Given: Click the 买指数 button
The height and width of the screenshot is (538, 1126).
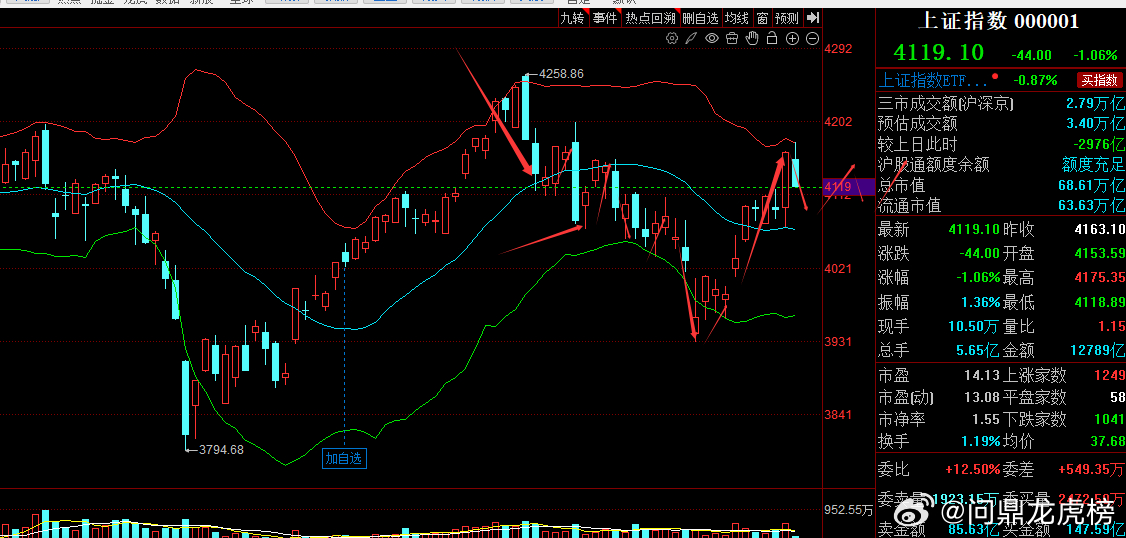Looking at the screenshot, I should [x=1099, y=80].
